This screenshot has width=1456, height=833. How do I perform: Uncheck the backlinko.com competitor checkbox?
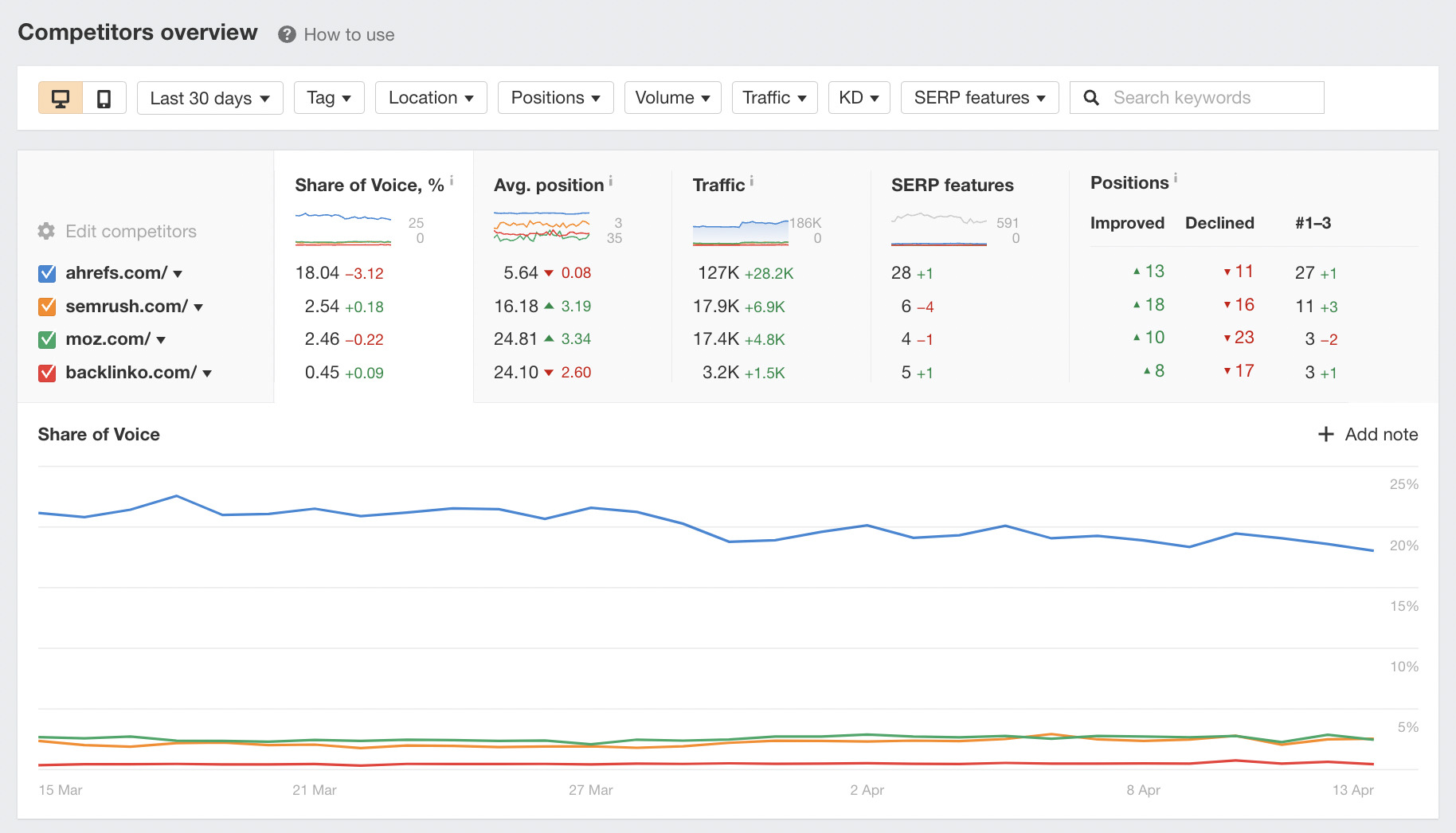point(46,372)
